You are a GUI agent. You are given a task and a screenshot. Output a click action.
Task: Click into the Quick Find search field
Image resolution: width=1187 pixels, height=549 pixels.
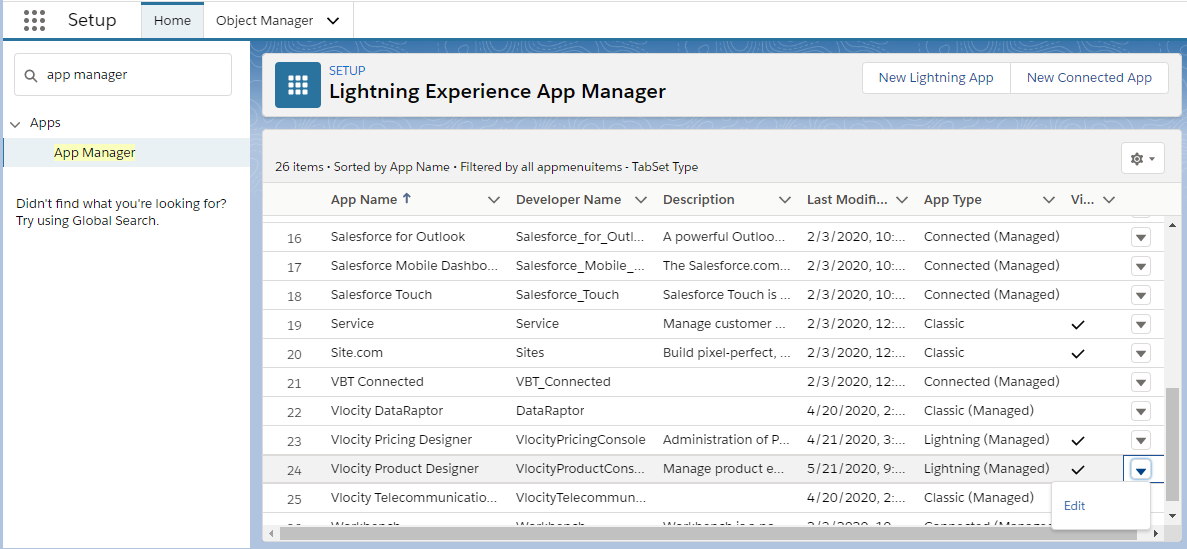click(123, 75)
